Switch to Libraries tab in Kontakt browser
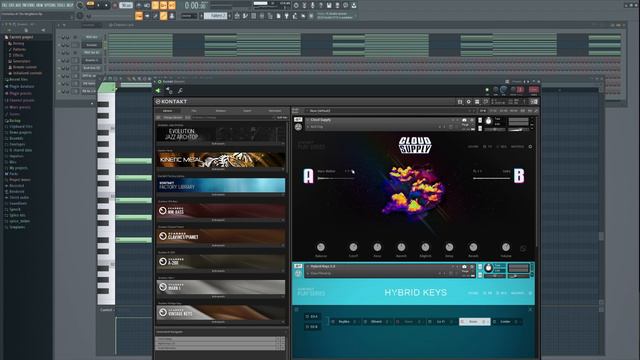Screen dimensions: 640x360 [x=168, y=111]
